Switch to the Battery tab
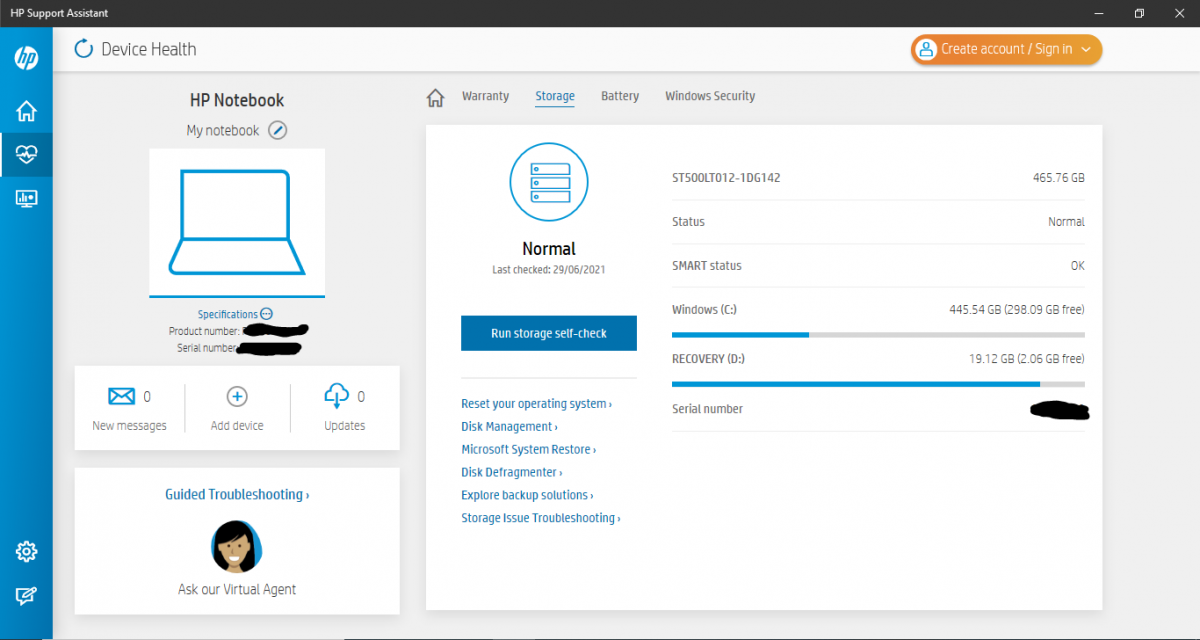The image size is (1200, 640). (x=620, y=96)
